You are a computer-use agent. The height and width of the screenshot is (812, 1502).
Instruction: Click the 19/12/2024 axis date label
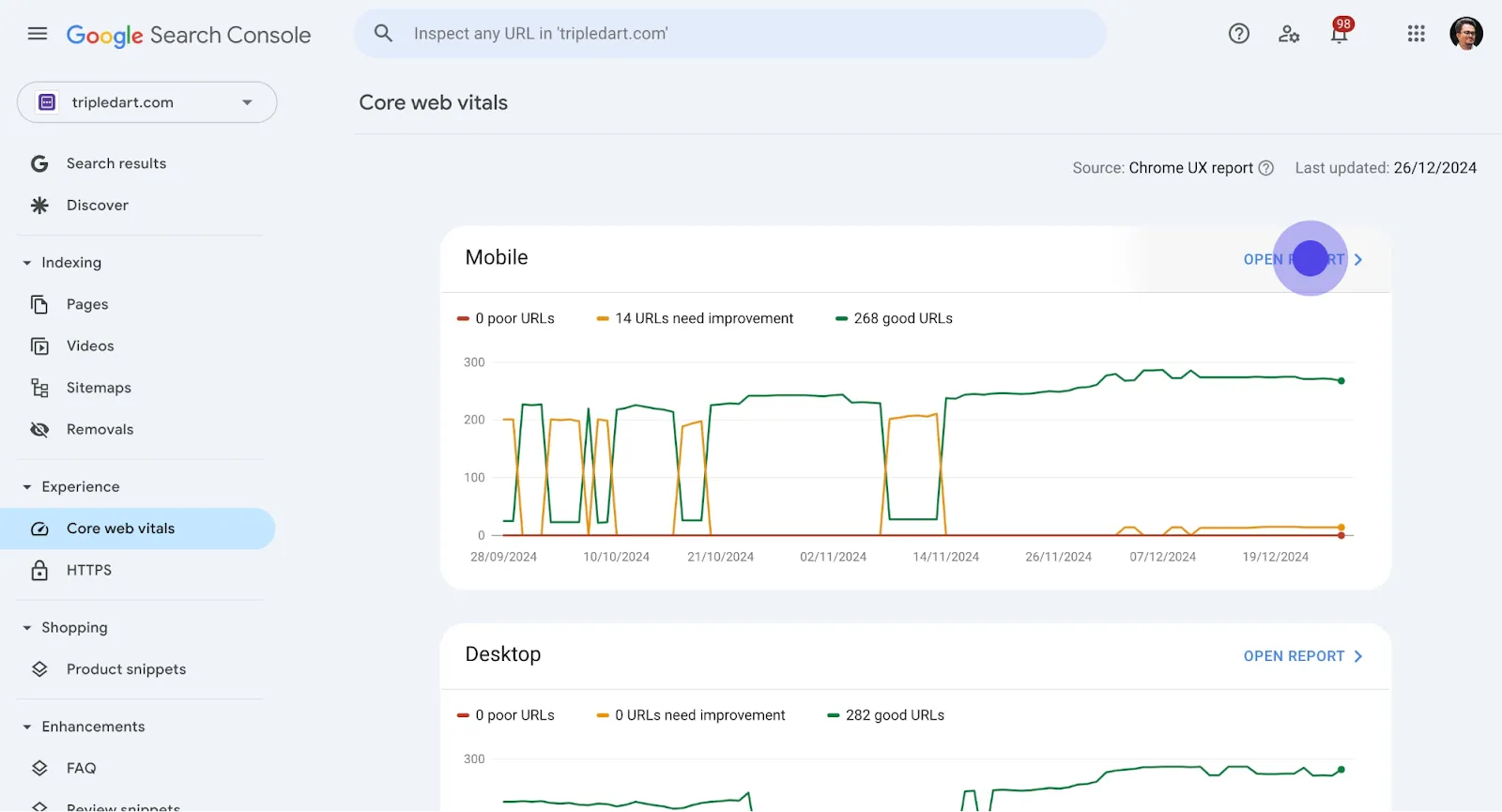[1276, 557]
